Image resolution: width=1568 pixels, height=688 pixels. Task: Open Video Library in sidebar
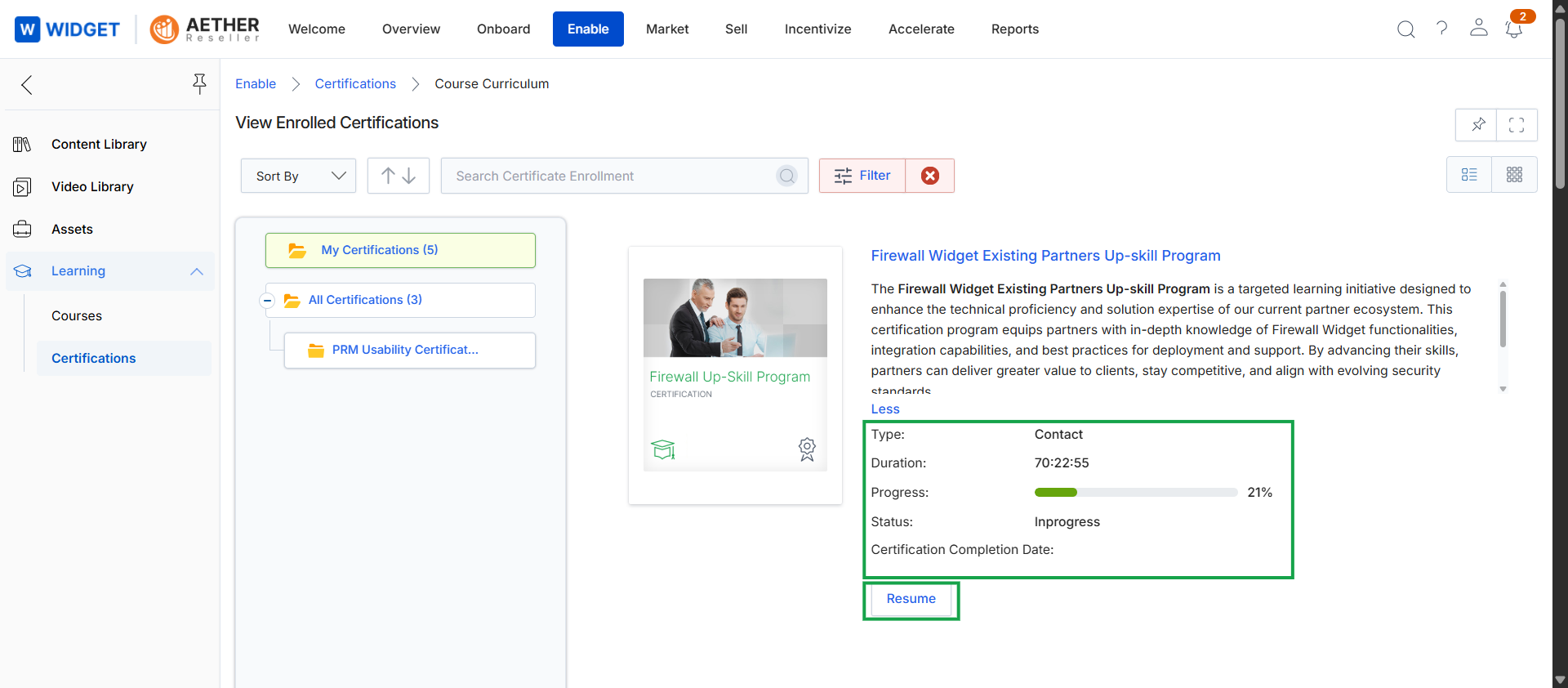pyautogui.click(x=92, y=187)
